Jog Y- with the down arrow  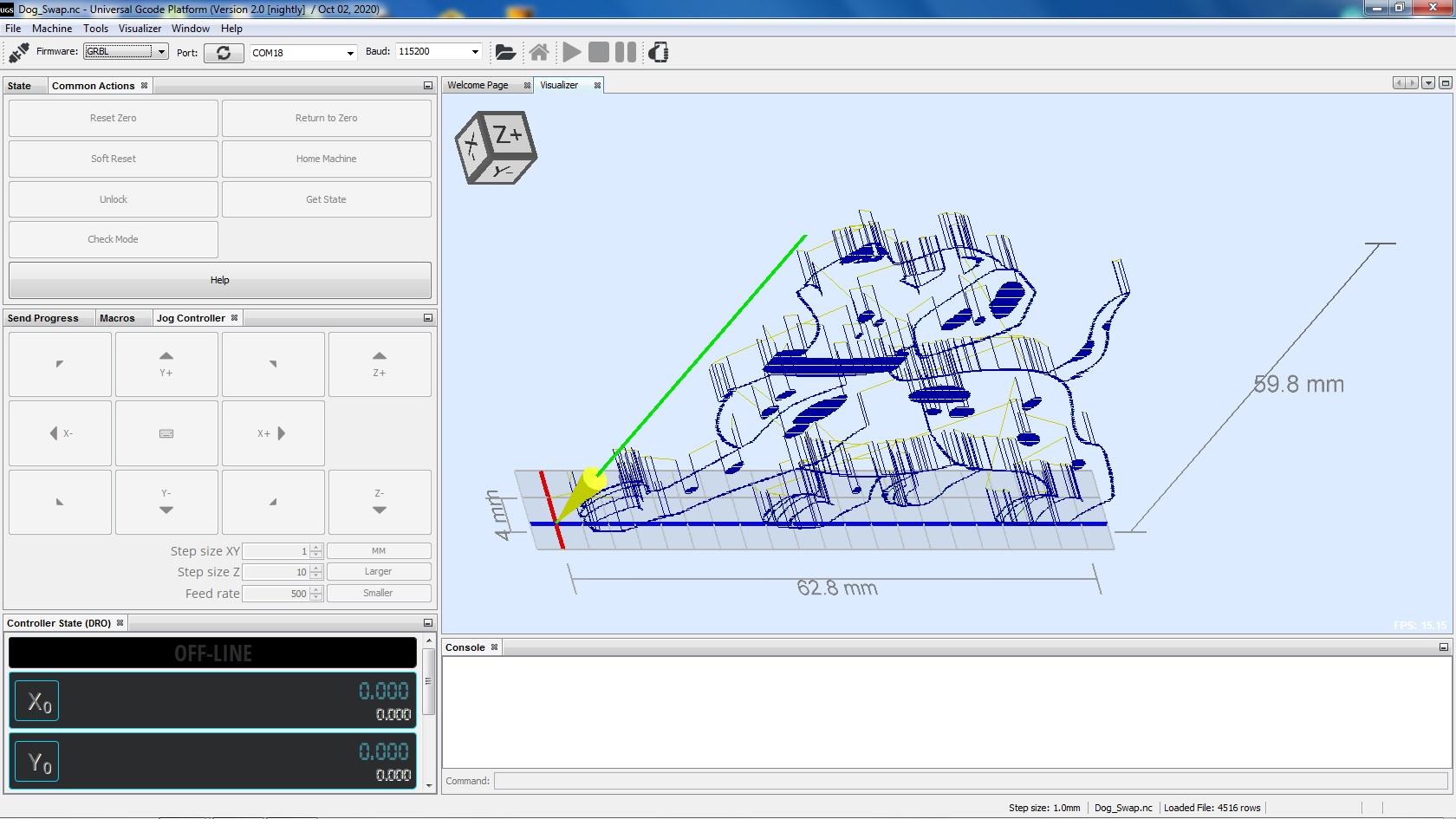[x=166, y=502]
